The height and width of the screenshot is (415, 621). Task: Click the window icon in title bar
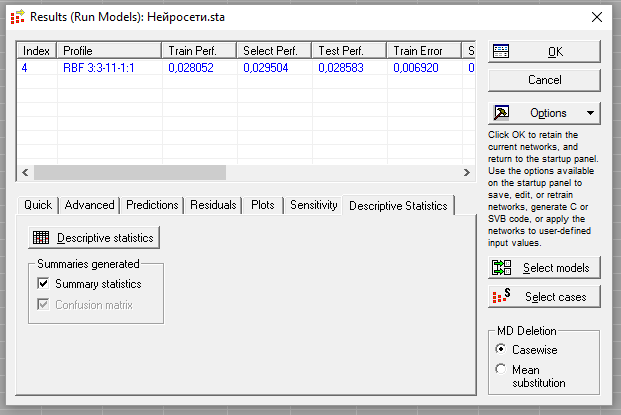tap(15, 17)
